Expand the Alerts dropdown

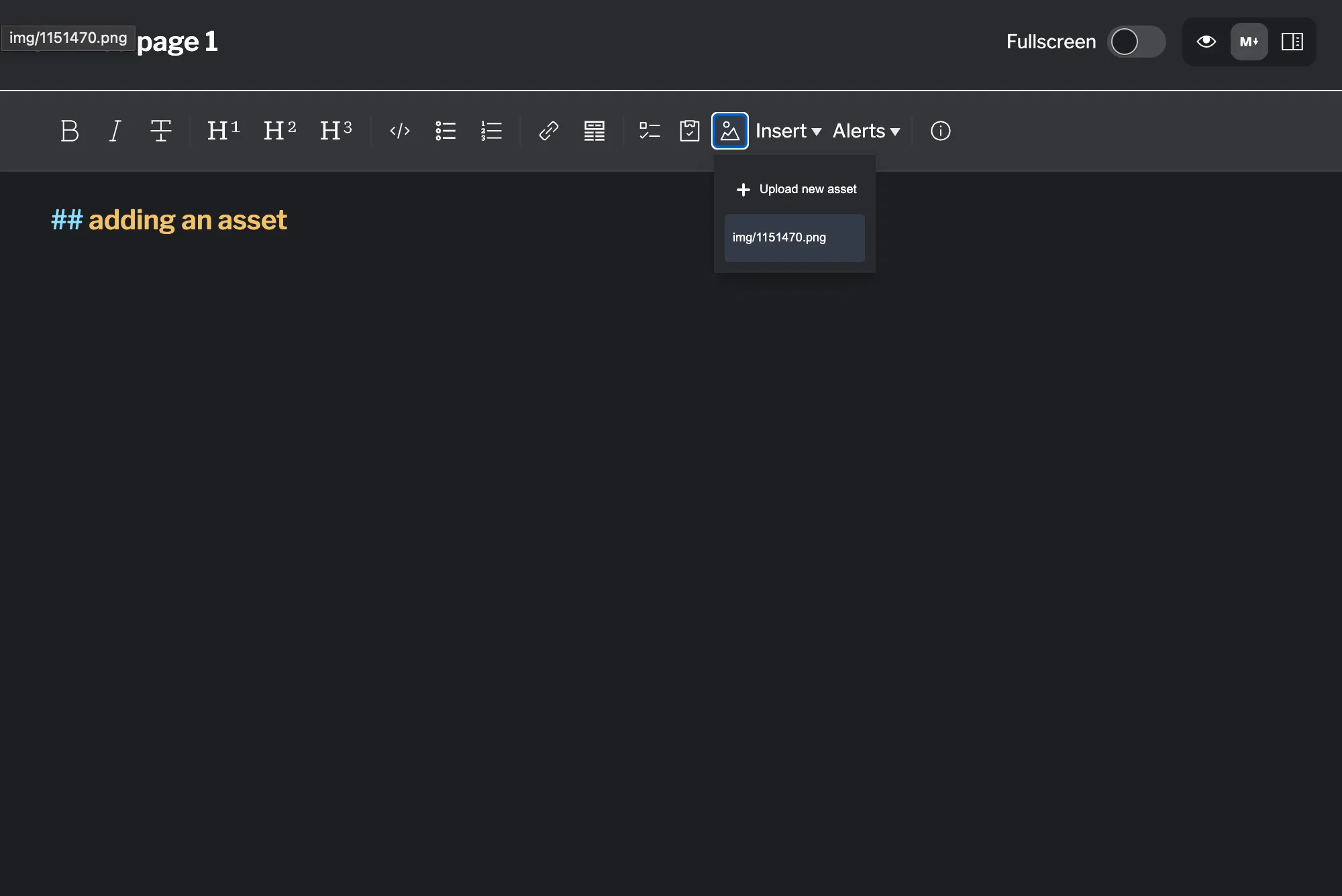click(x=866, y=131)
